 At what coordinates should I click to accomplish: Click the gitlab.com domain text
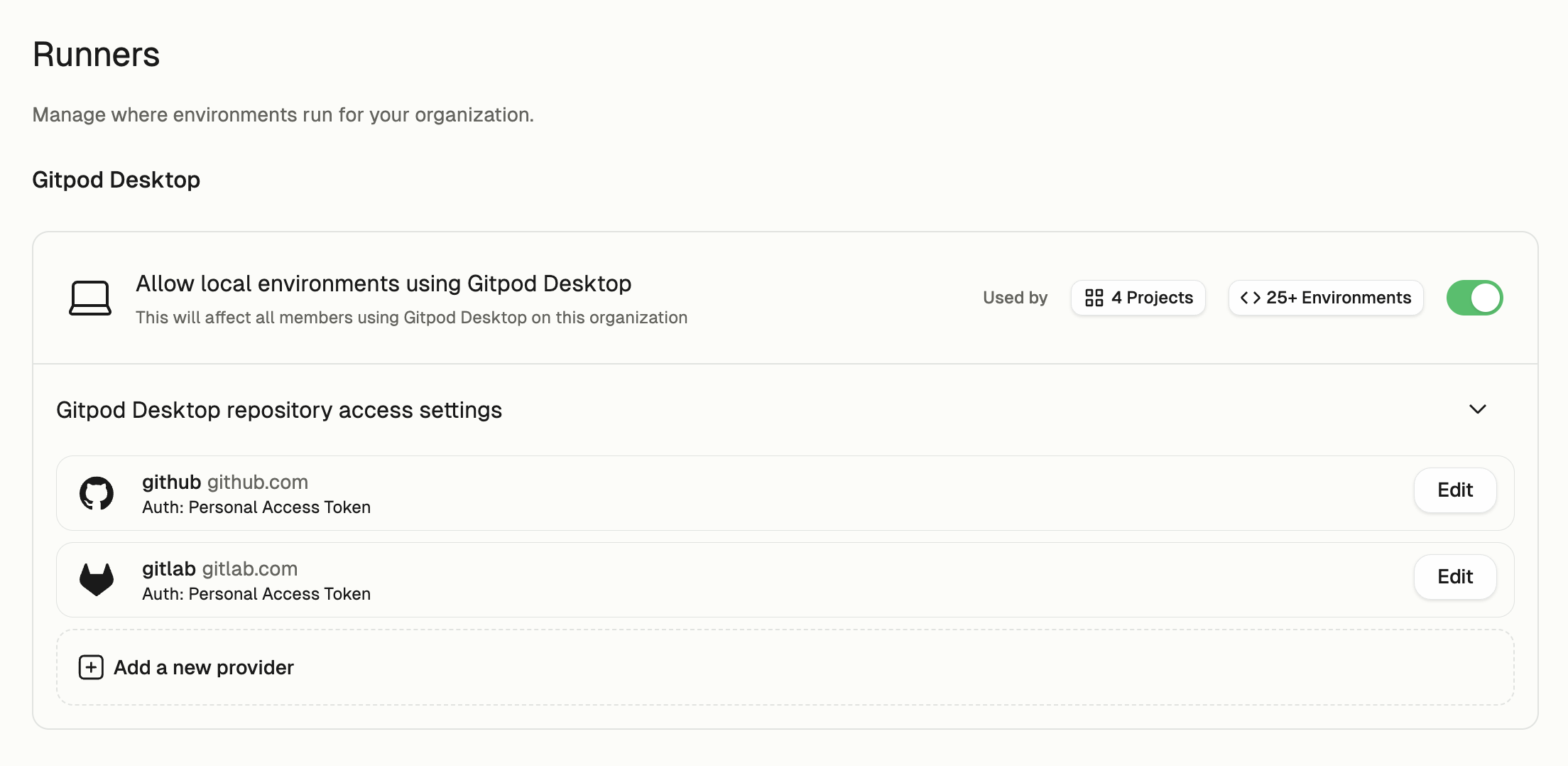click(250, 568)
